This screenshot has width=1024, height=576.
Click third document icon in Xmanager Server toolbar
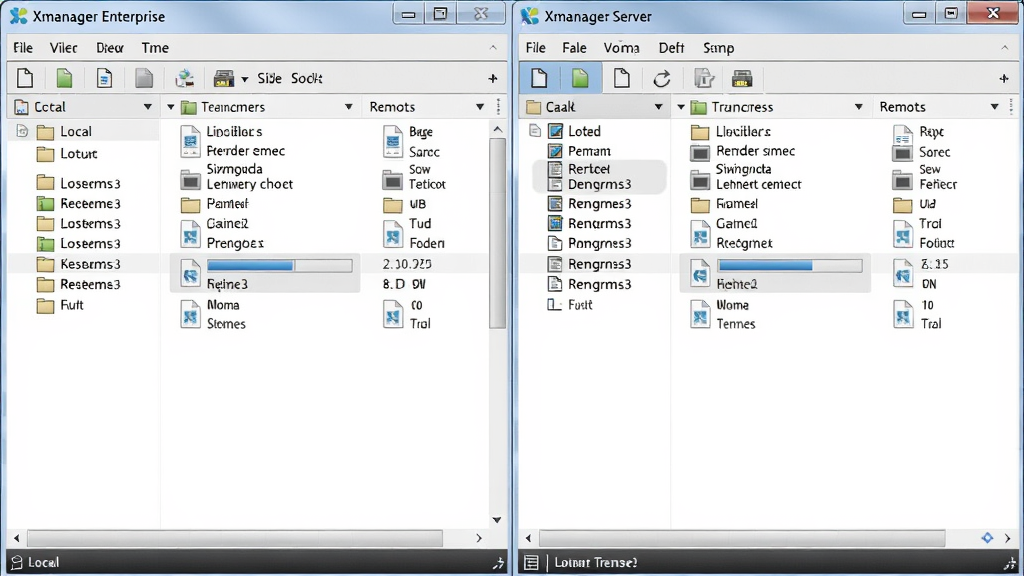[x=622, y=78]
